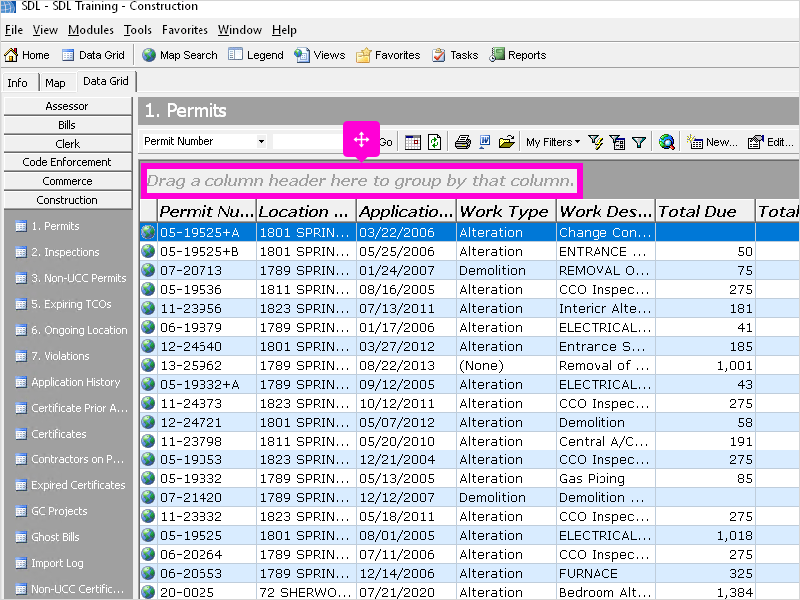Open the Import Log grid

[x=49, y=563]
